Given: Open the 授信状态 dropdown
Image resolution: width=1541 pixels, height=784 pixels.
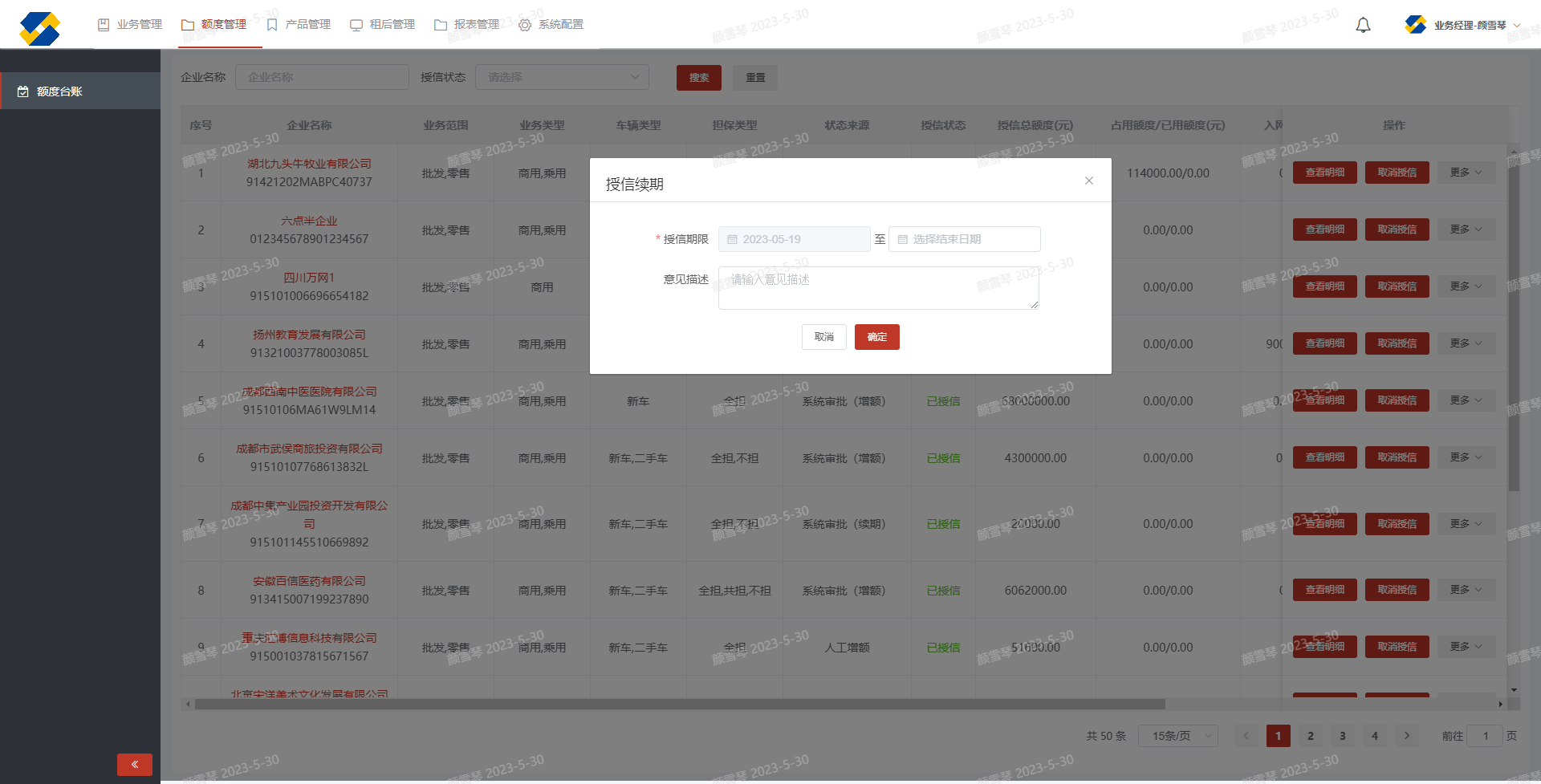Looking at the screenshot, I should click(562, 77).
